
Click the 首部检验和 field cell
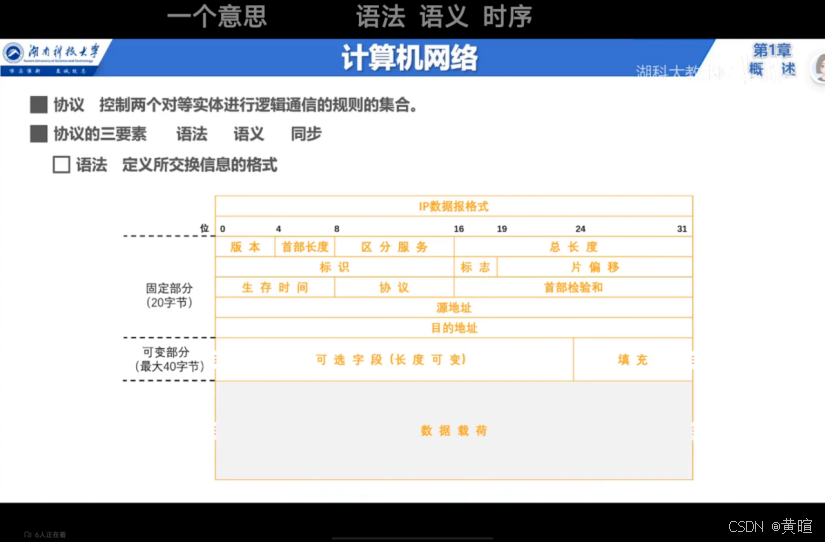(574, 287)
